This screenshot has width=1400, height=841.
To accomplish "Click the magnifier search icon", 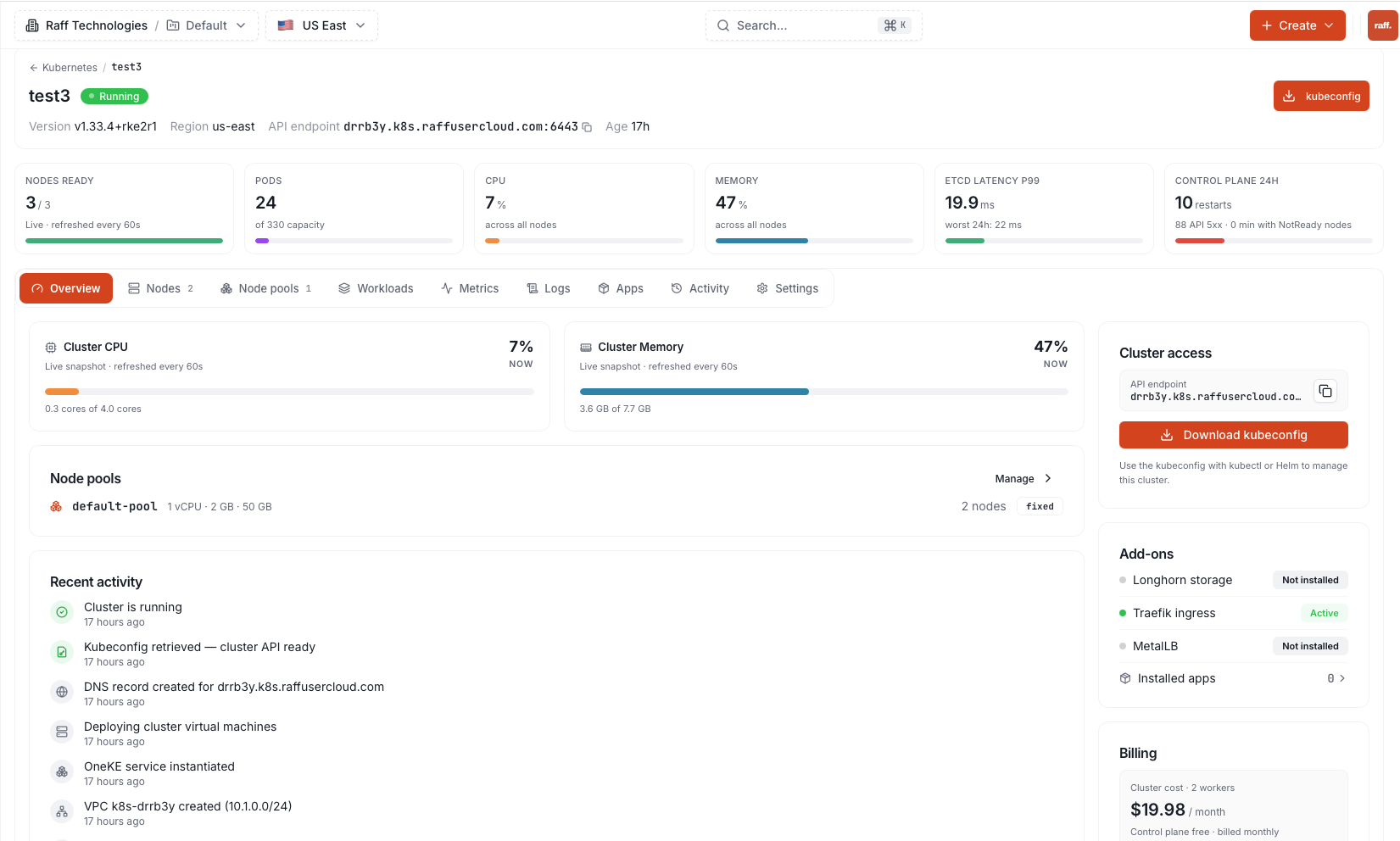I will point(723,25).
